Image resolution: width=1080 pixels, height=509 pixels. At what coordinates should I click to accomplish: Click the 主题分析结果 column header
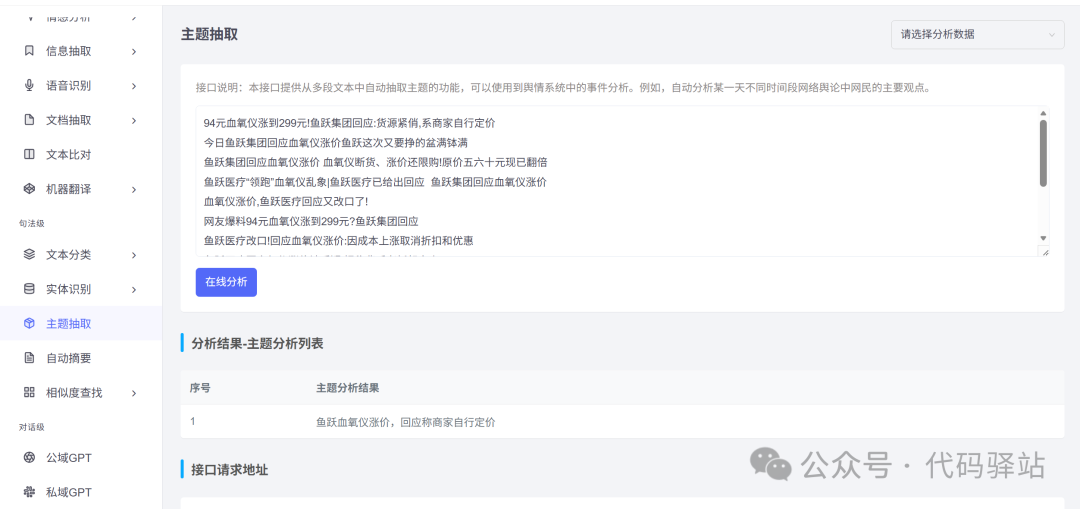point(348,388)
